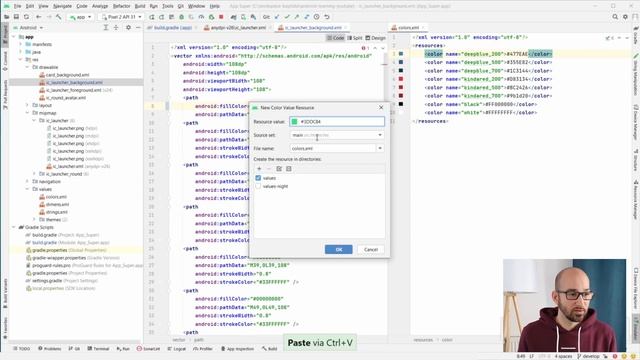
Task: Click the green color swatch in Resource value
Action: [x=294, y=122]
